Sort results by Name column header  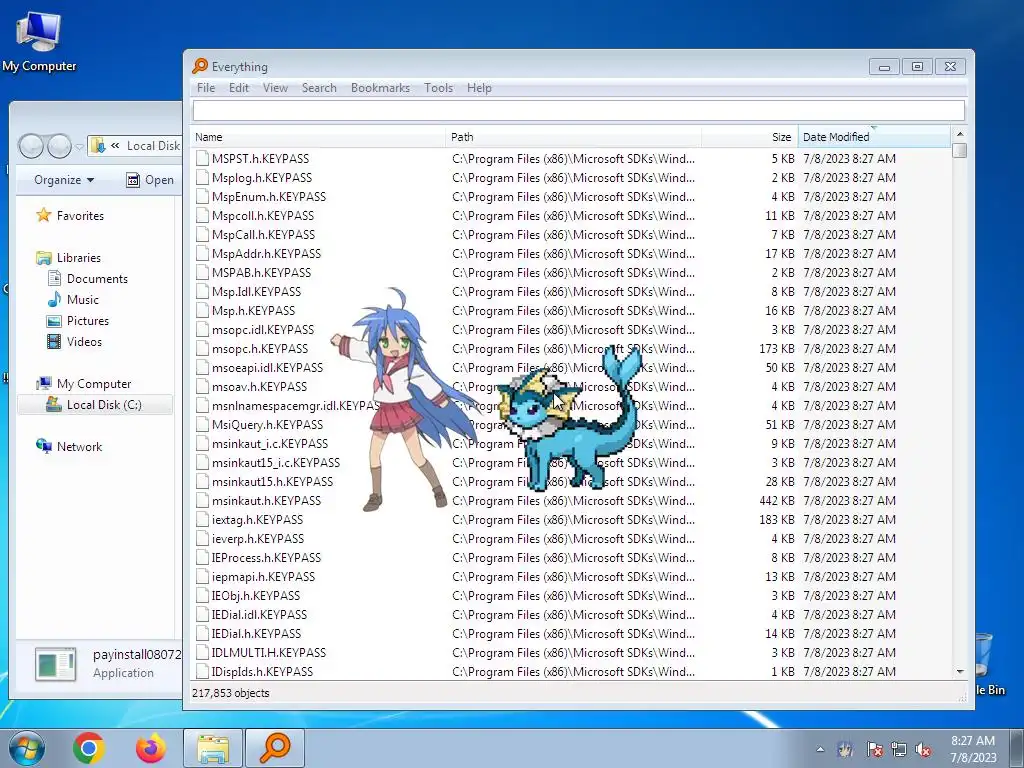319,137
